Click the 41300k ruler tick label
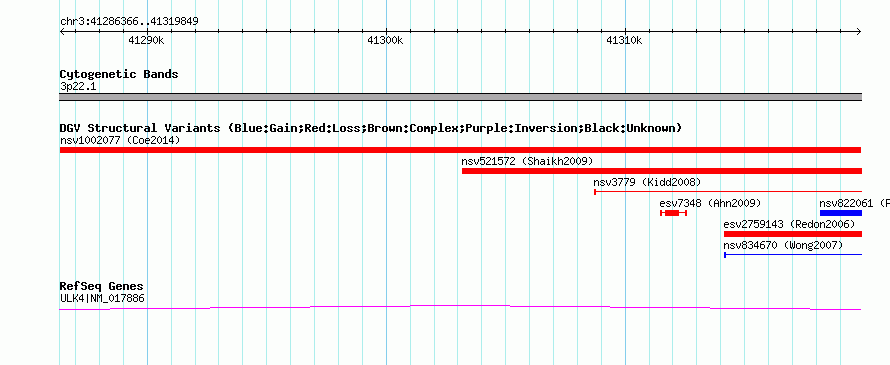 point(385,40)
